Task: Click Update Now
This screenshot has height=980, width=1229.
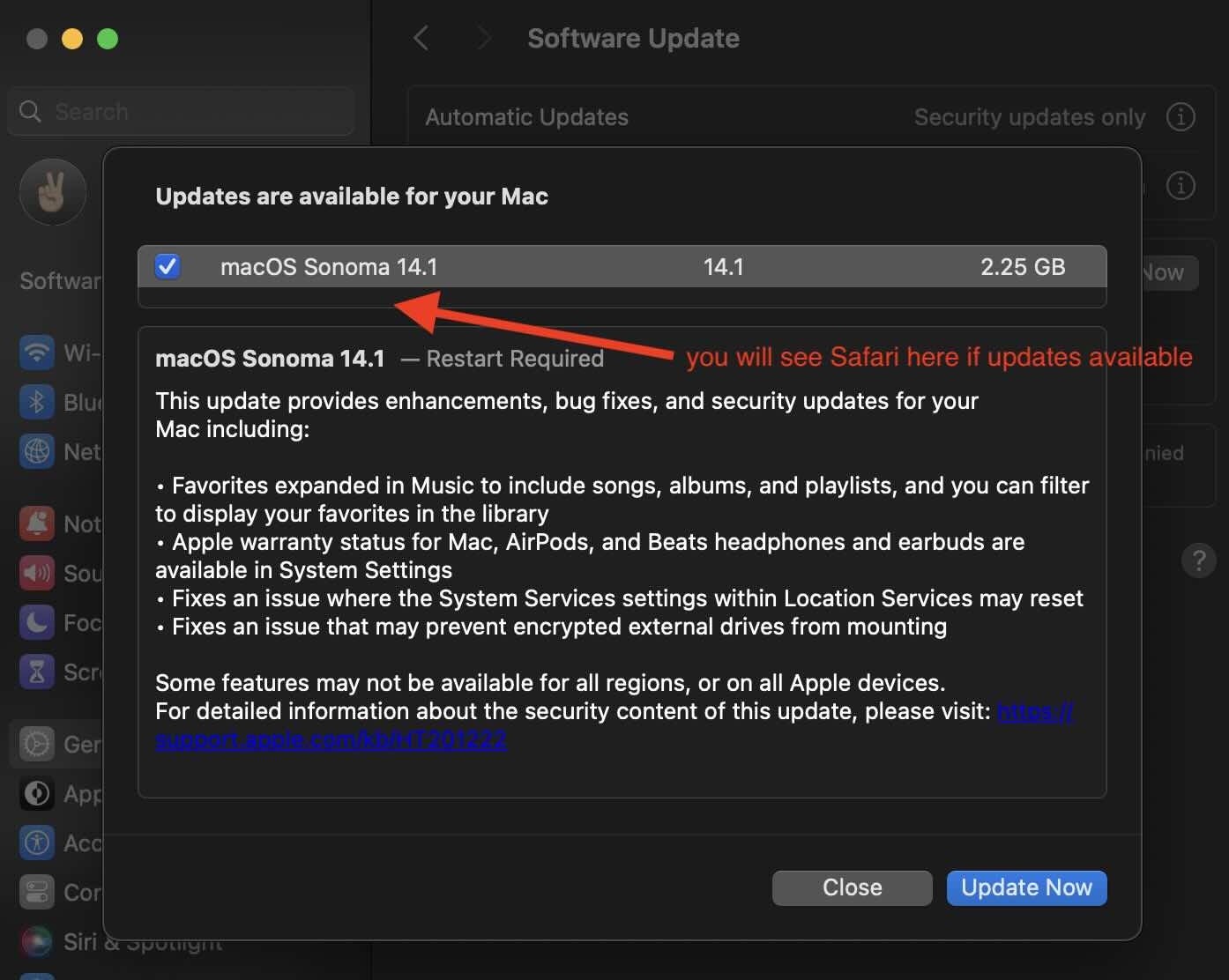Action: click(x=1025, y=887)
